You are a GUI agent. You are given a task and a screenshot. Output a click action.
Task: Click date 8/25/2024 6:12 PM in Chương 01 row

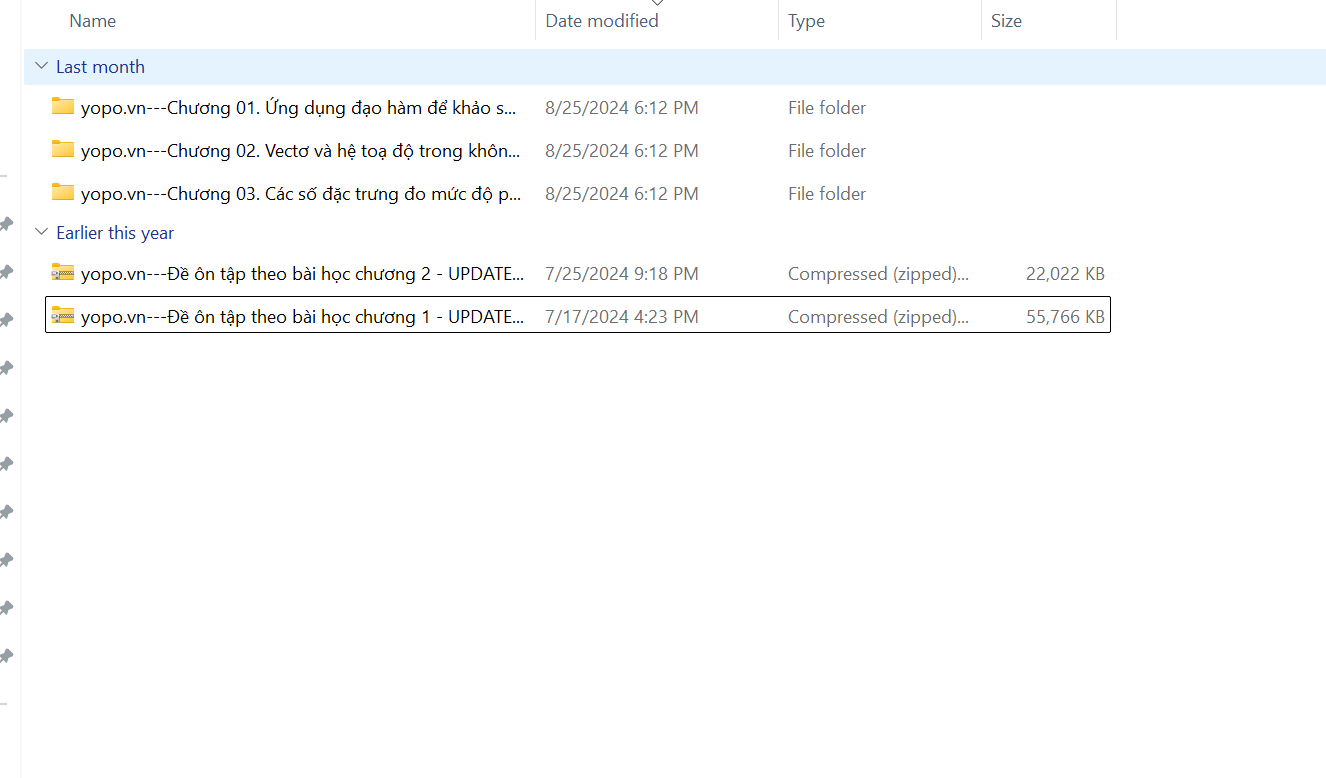[621, 108]
